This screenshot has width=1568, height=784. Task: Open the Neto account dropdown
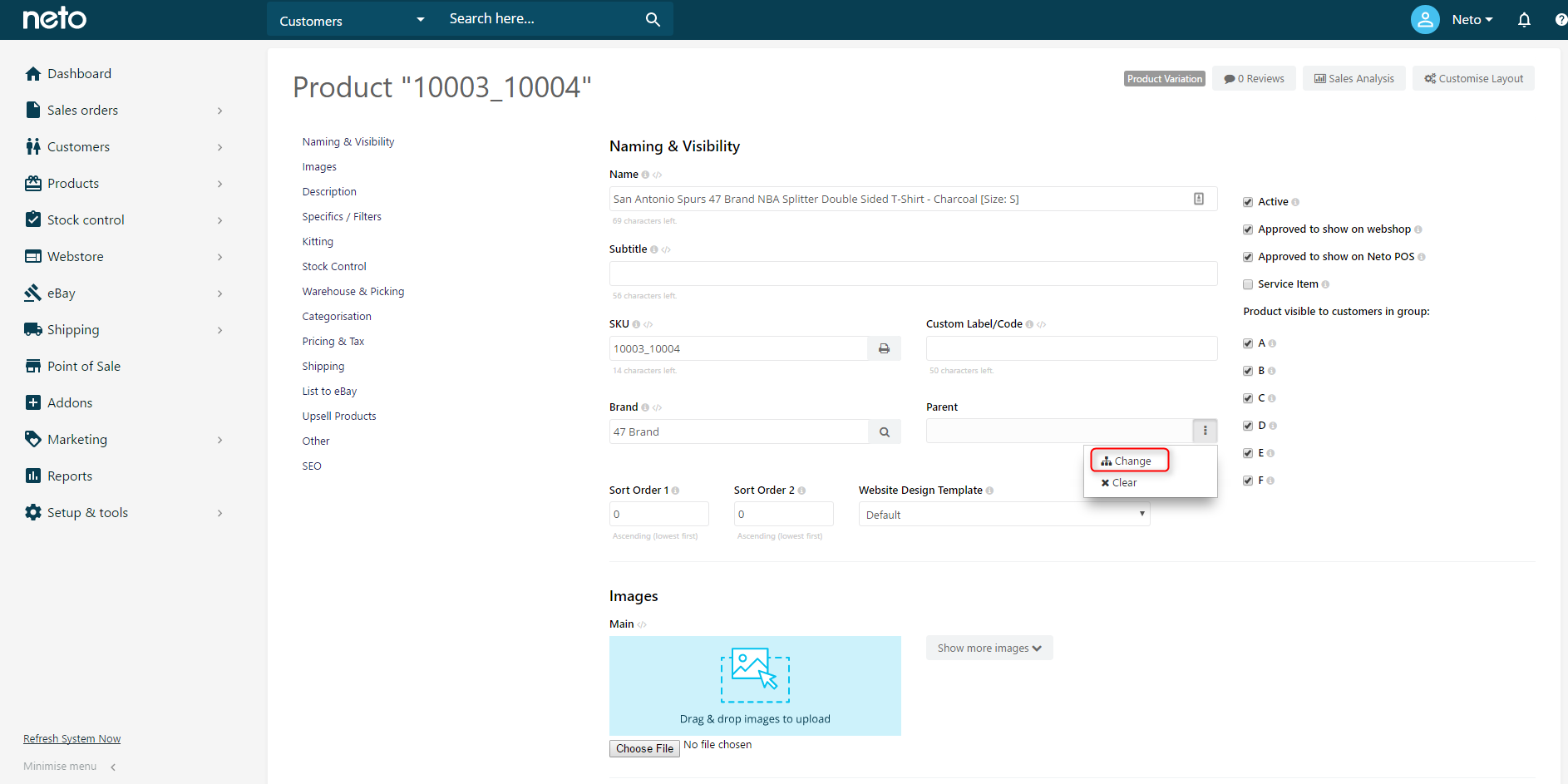pos(1472,19)
